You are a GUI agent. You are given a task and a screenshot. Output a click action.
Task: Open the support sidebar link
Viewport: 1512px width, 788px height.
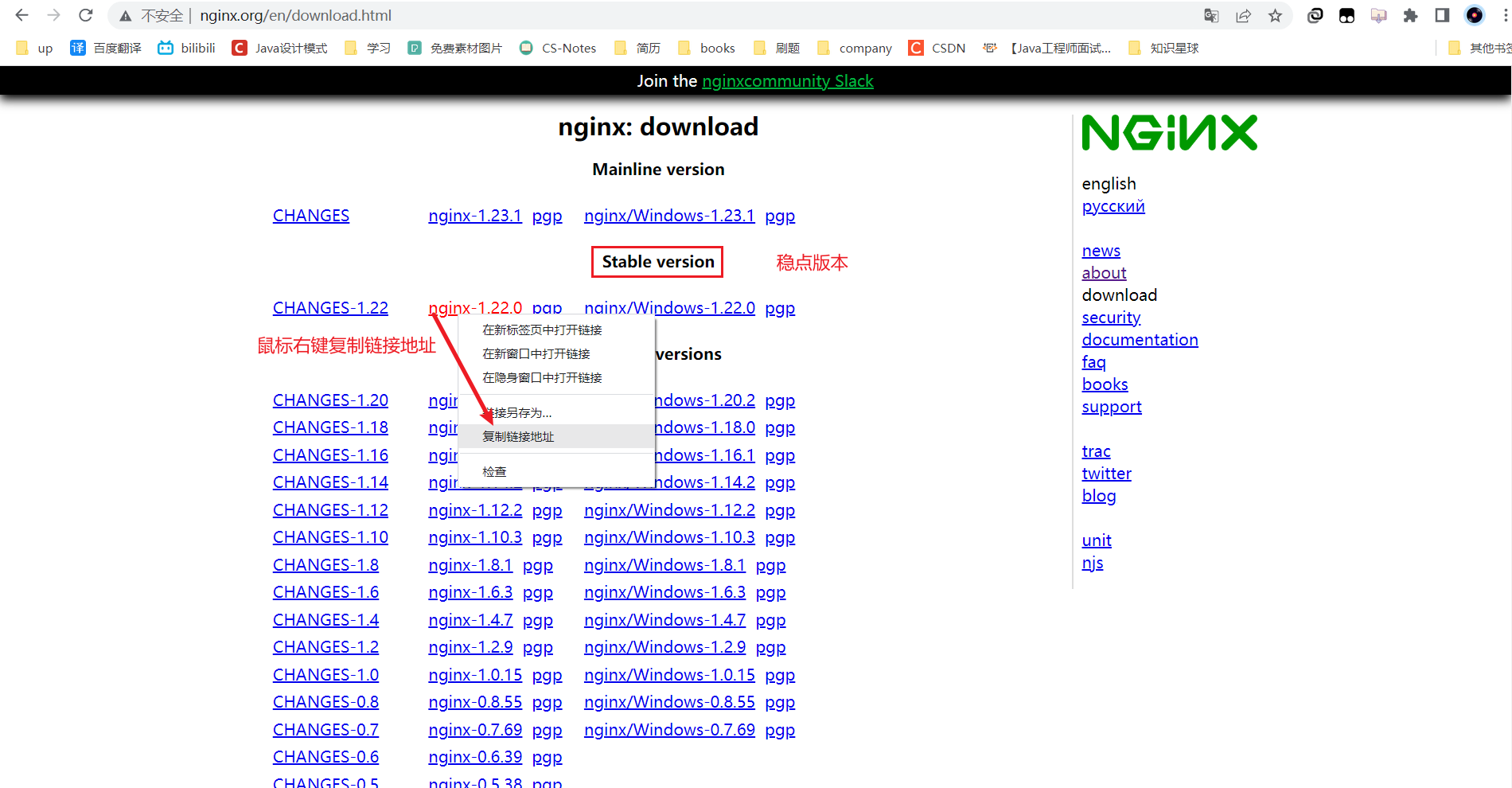[1112, 407]
